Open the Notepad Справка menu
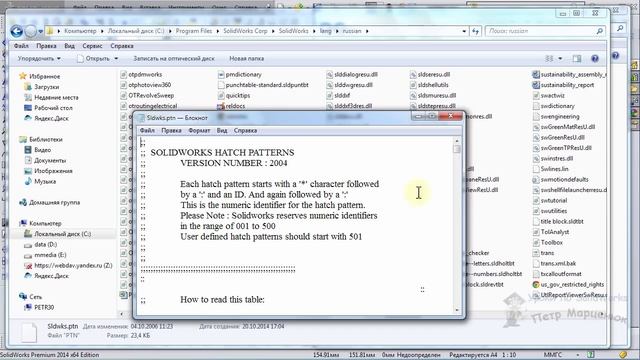 point(245,131)
